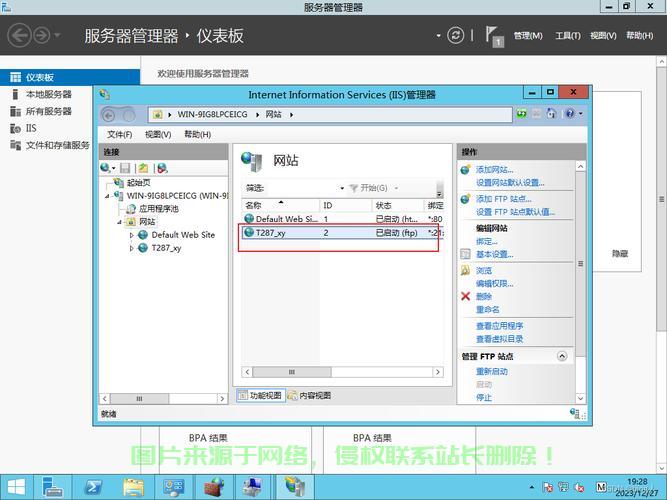Click the save icon in connections toolbar
The height and width of the screenshot is (500, 667).
[125, 168]
